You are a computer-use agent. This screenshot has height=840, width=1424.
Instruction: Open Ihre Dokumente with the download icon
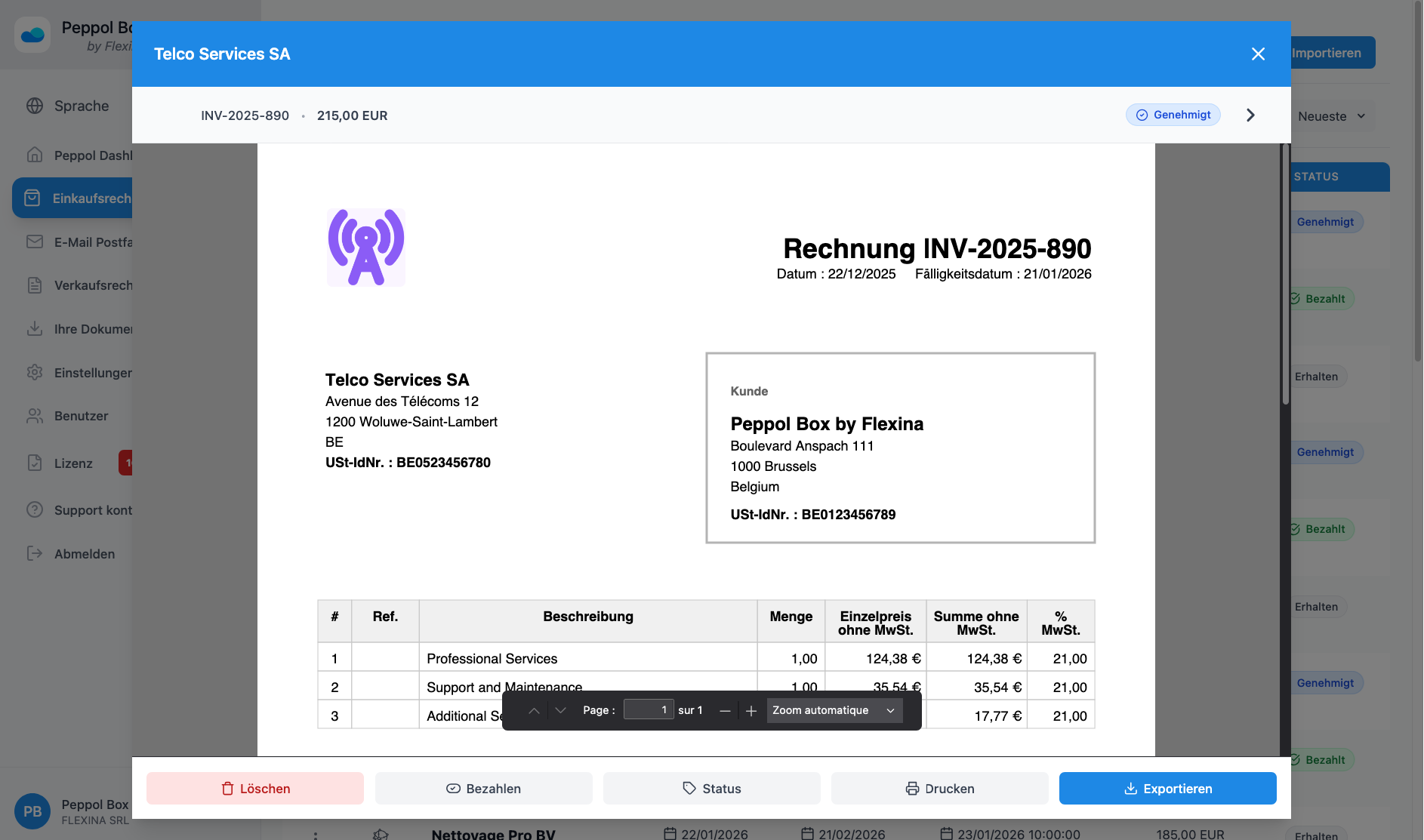[35, 328]
